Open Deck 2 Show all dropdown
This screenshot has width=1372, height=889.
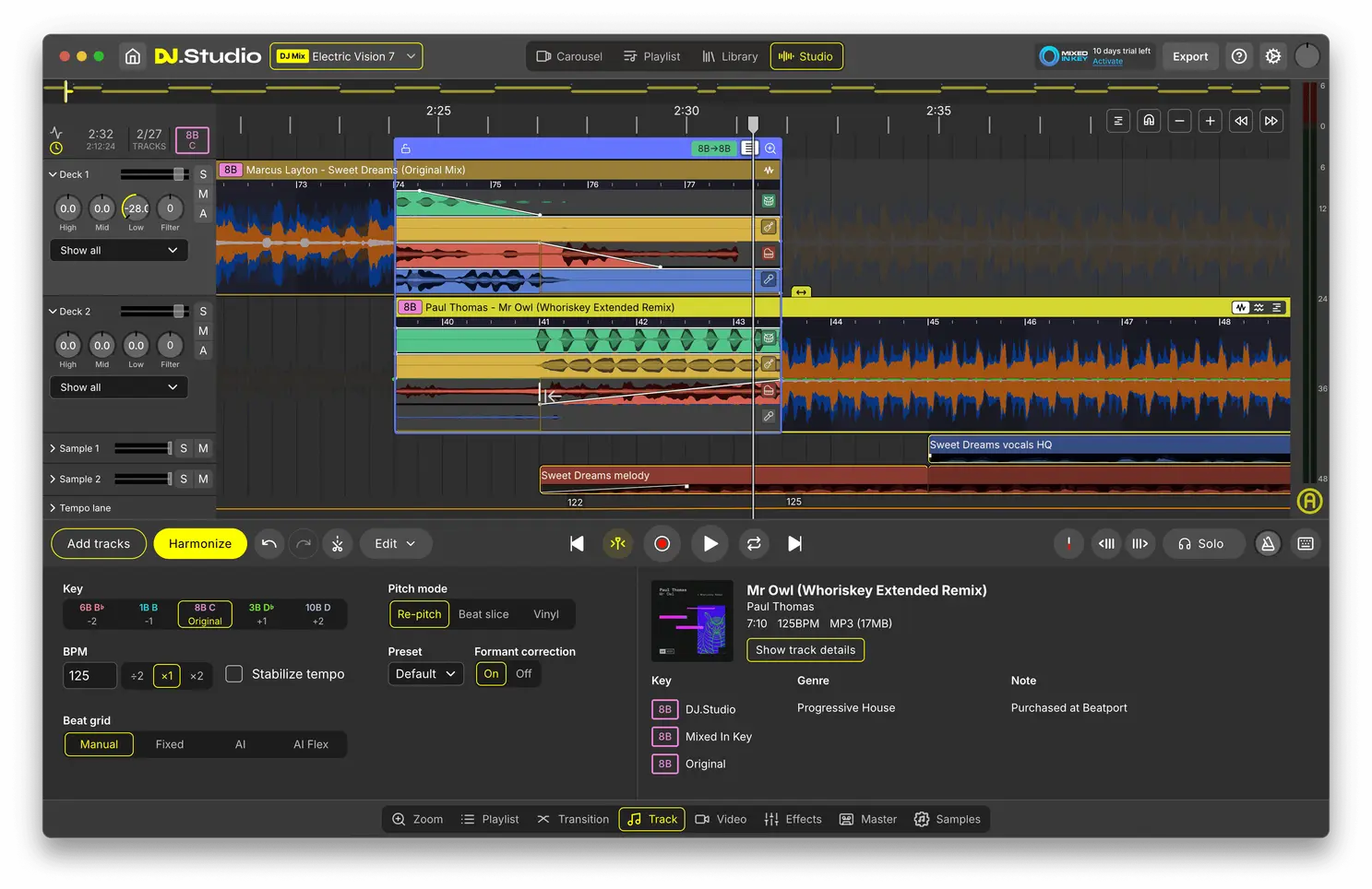[118, 387]
